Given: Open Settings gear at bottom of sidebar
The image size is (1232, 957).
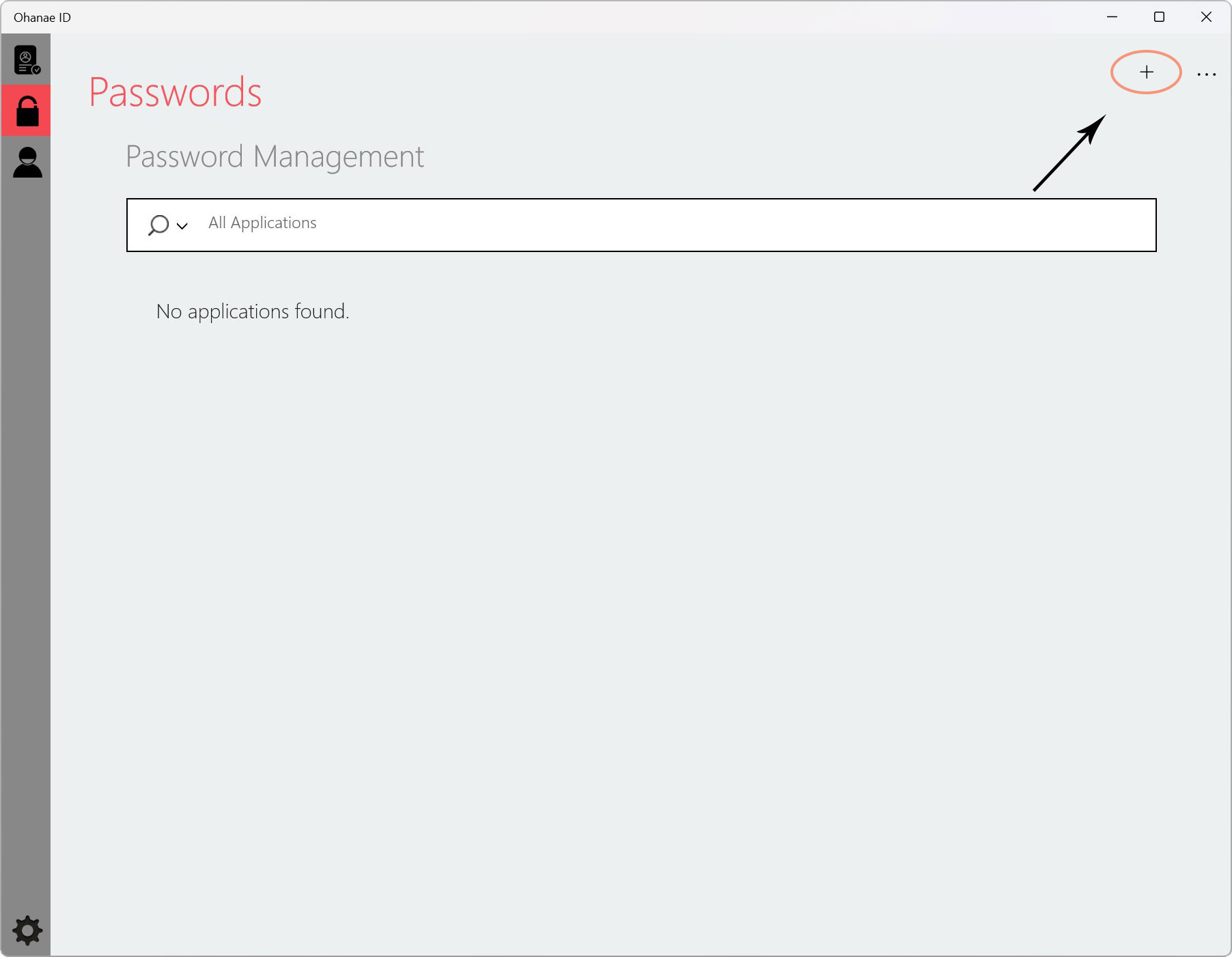Looking at the screenshot, I should [27, 930].
